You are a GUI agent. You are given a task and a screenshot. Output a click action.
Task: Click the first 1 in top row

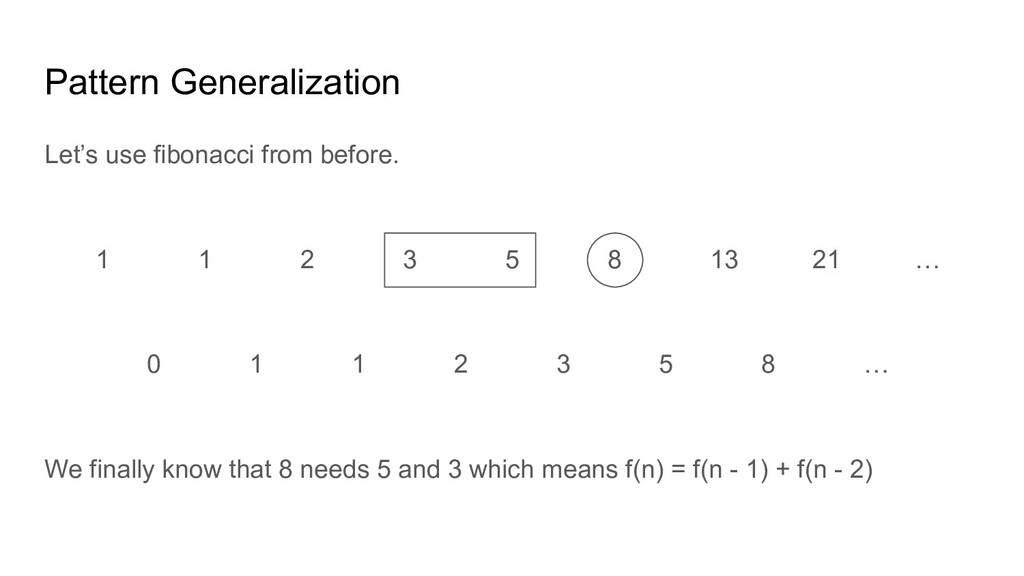tap(103, 260)
